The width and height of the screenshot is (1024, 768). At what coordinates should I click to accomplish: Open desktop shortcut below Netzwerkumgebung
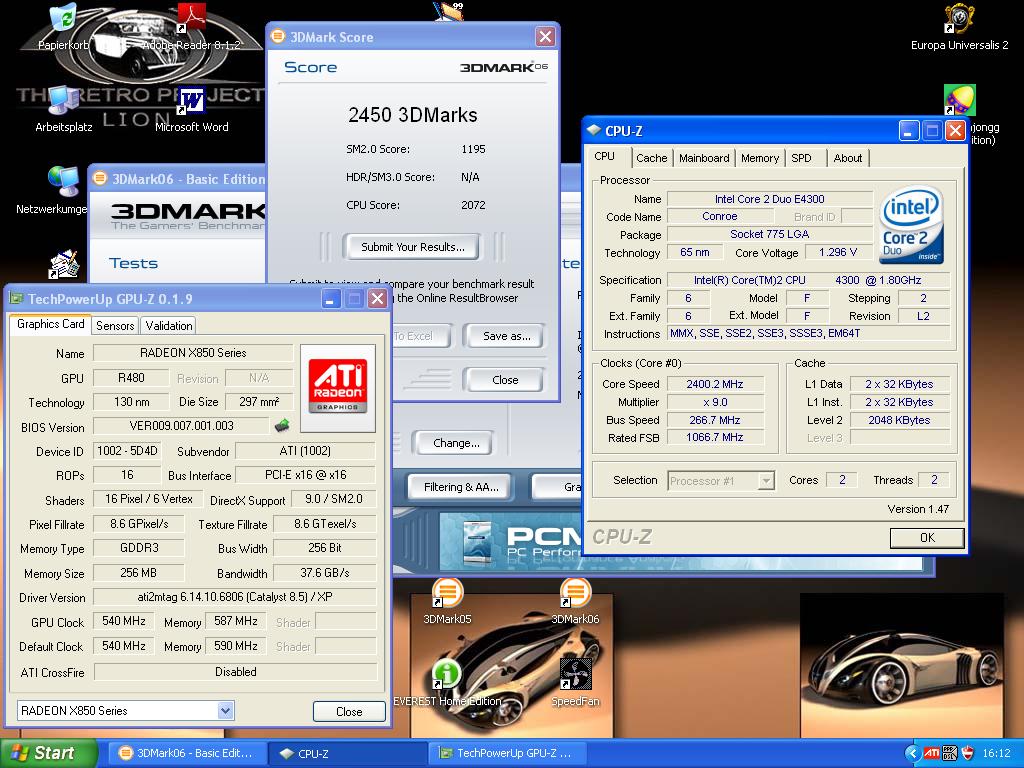tap(63, 264)
